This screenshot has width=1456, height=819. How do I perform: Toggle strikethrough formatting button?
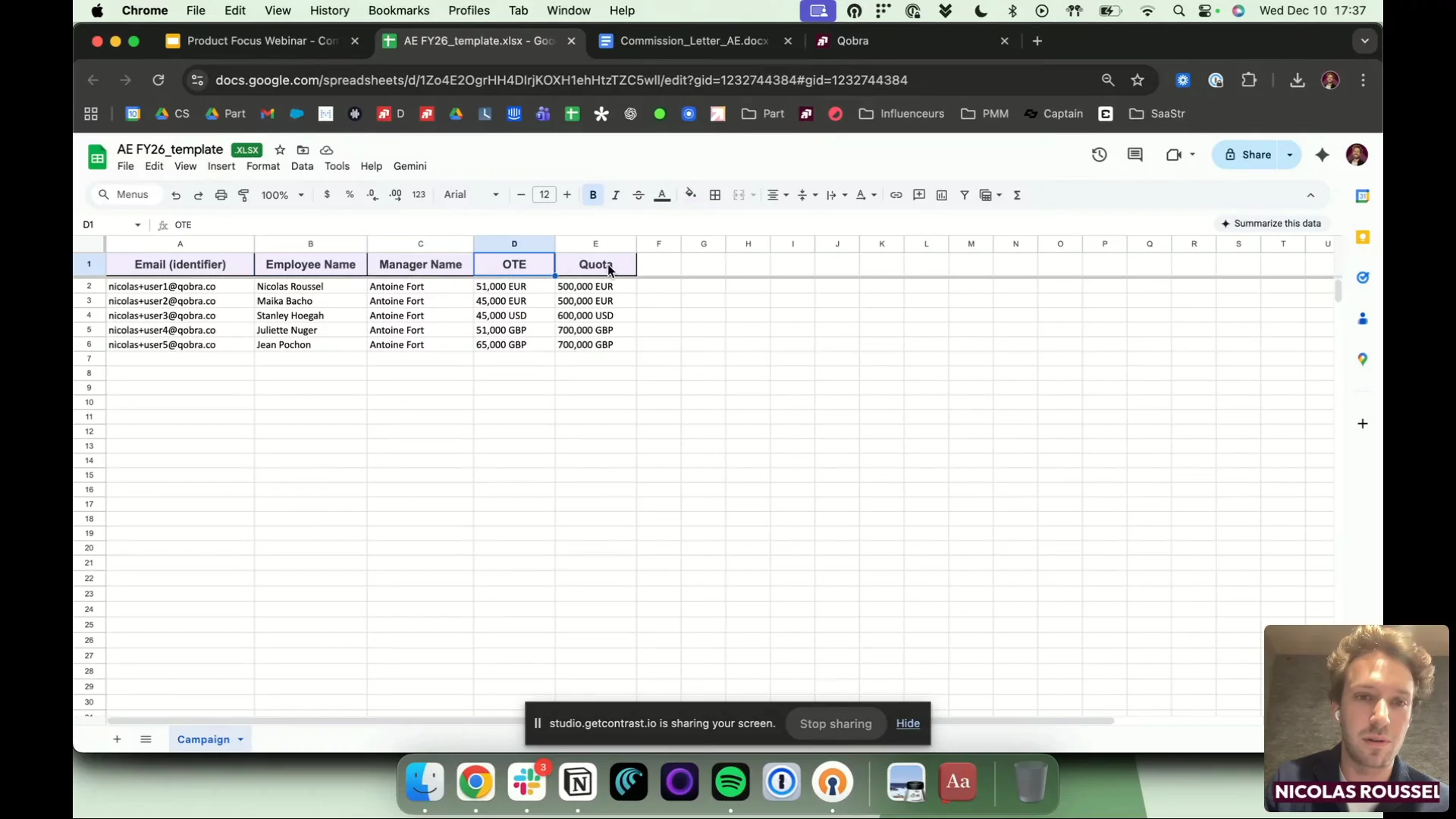pos(638,195)
